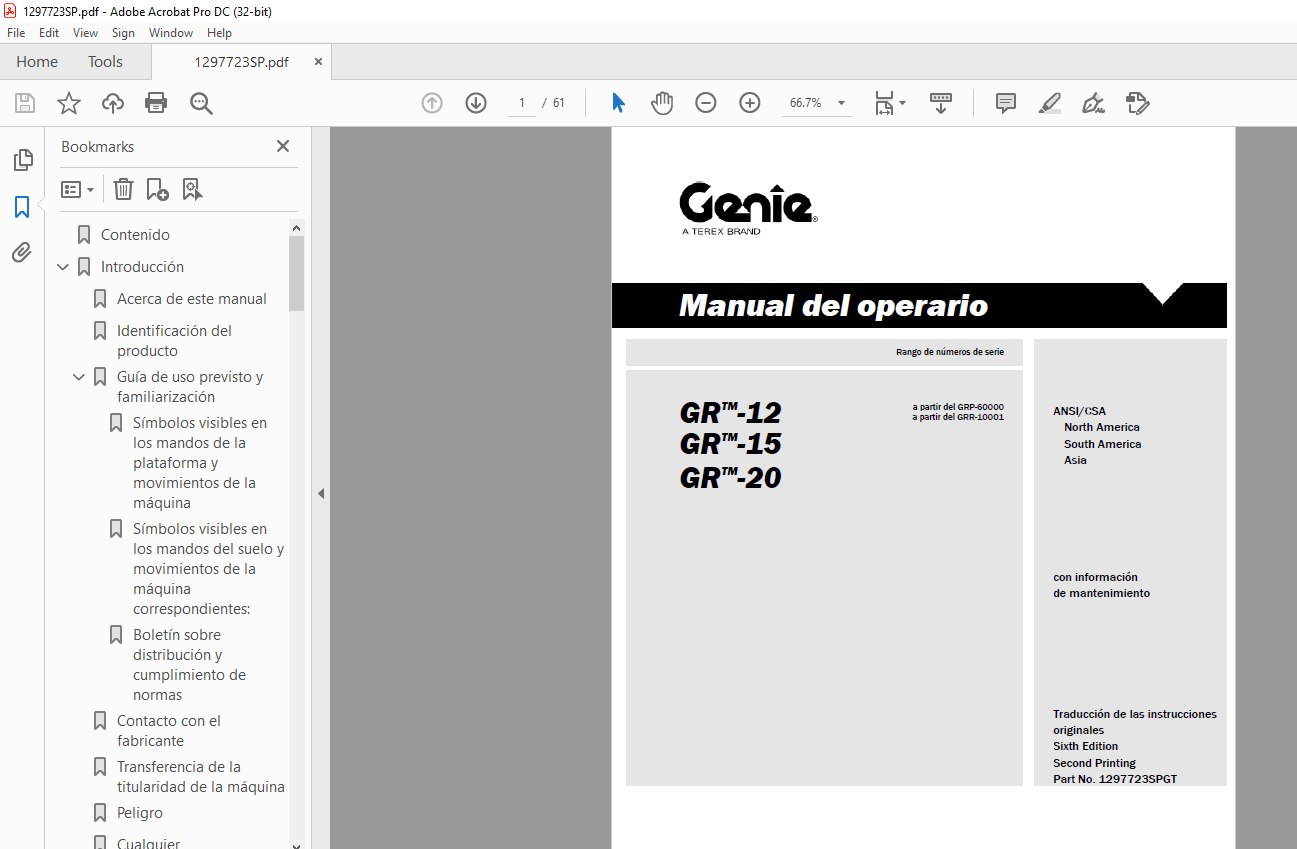Viewport: 1297px width, 849px height.
Task: Open the Attachments paperclip panel
Action: (22, 253)
